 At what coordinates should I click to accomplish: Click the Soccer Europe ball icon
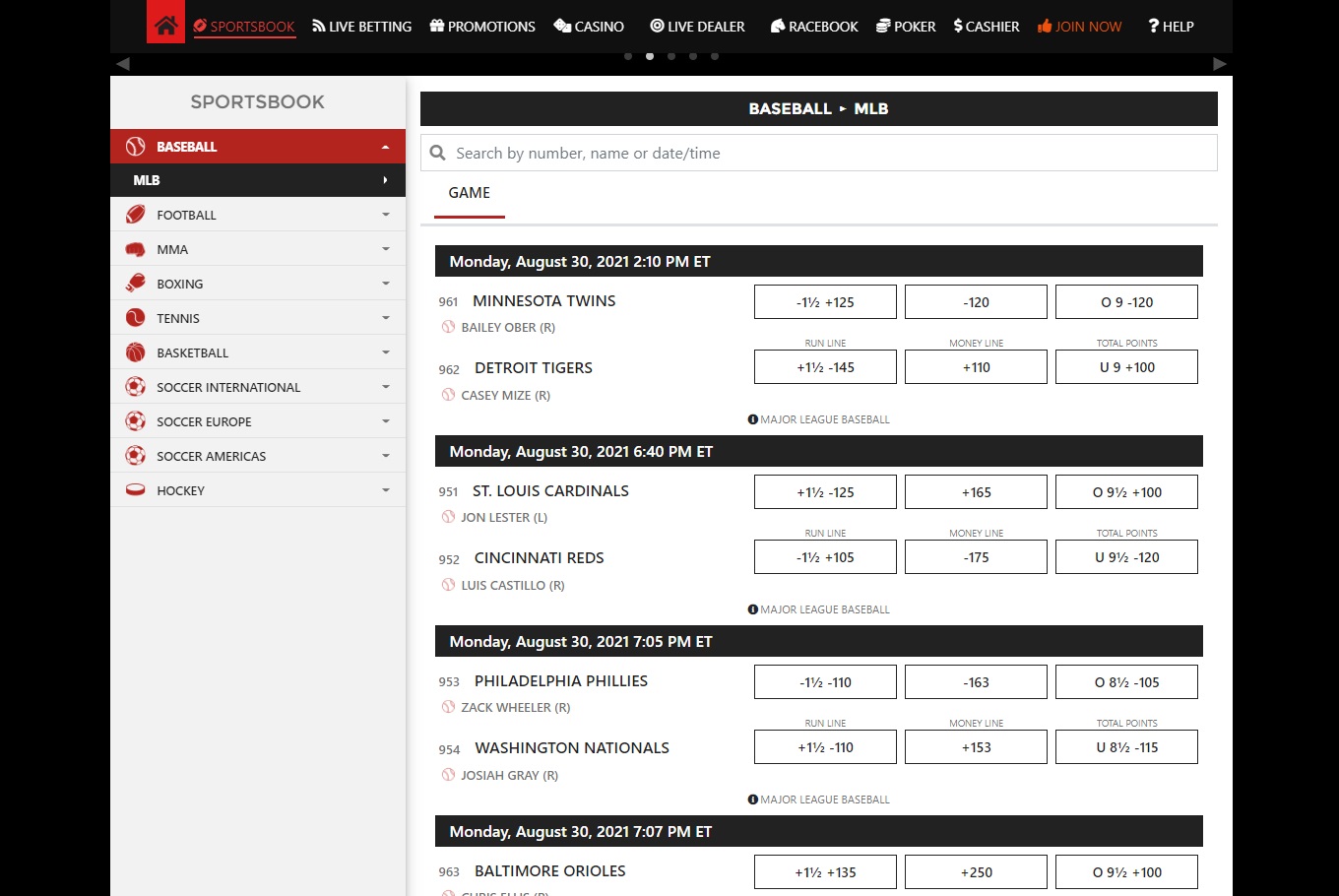tap(136, 421)
